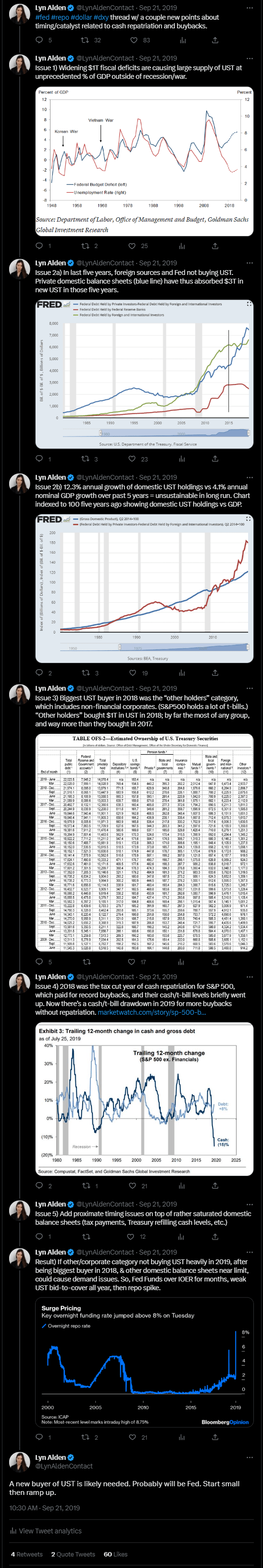Show the 60 Likes list

coord(116,1554)
